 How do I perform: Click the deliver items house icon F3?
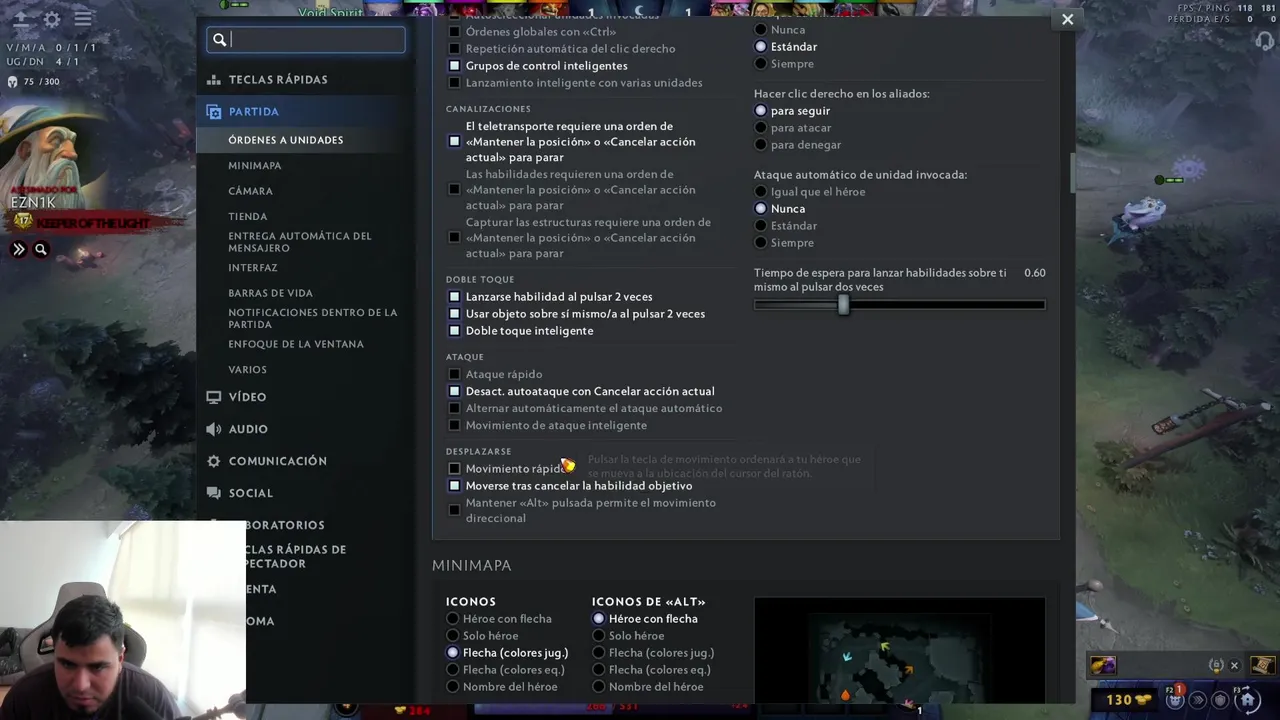(x=1247, y=699)
